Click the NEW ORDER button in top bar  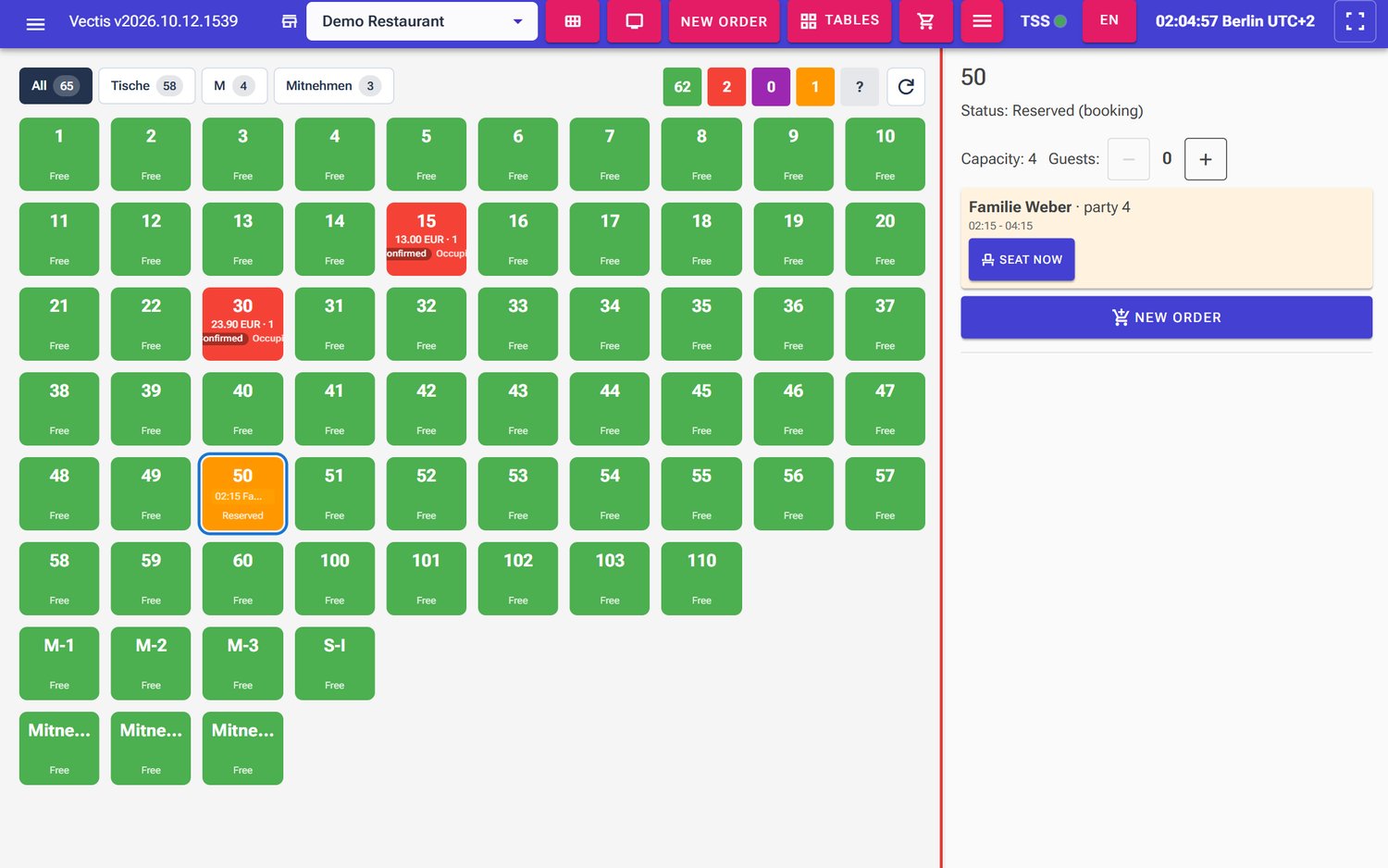(x=724, y=21)
